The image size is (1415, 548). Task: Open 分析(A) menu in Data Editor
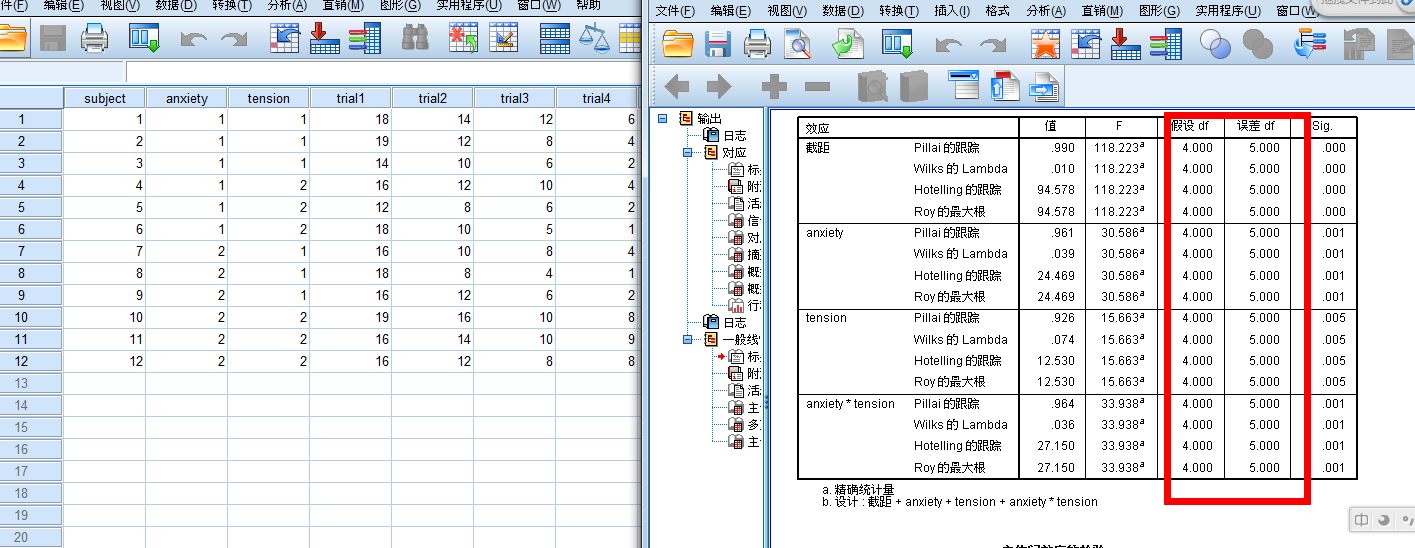[x=287, y=5]
